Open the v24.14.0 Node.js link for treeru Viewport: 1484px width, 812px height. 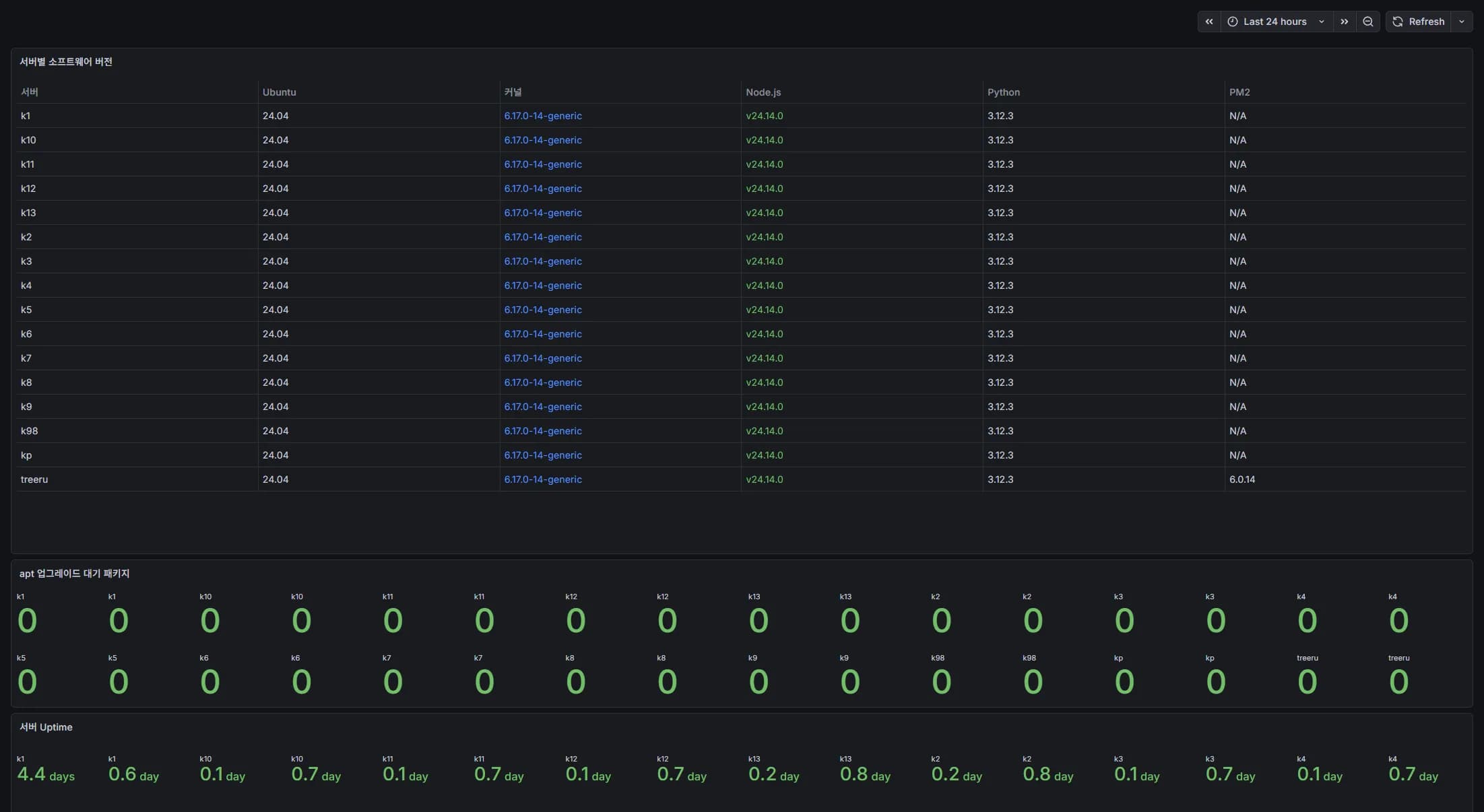(765, 479)
